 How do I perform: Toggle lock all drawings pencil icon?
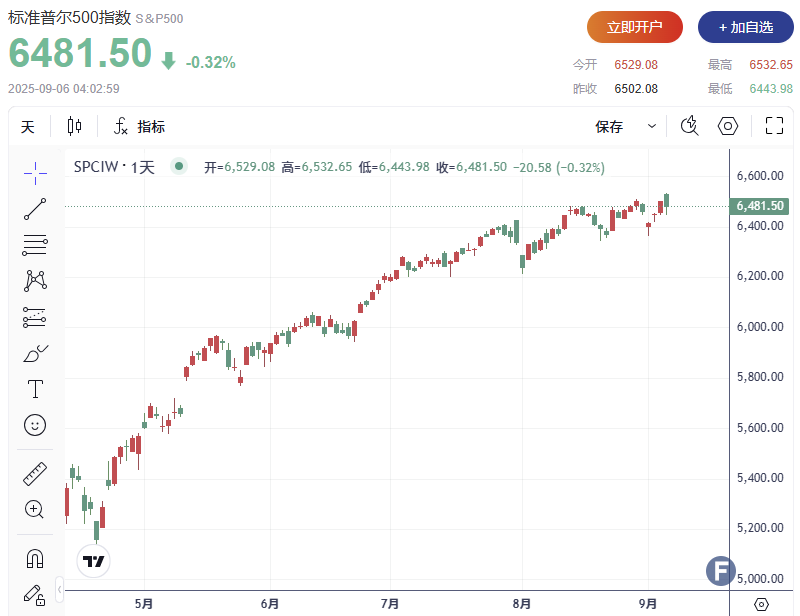(35, 595)
